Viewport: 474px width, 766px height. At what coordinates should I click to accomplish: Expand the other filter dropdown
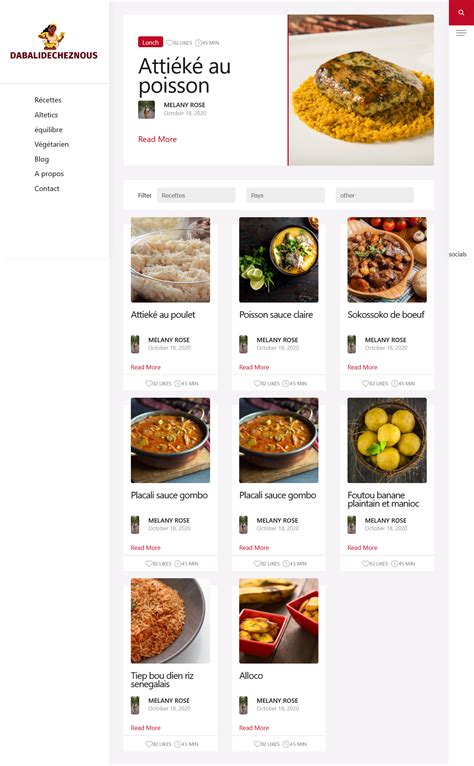click(x=375, y=195)
